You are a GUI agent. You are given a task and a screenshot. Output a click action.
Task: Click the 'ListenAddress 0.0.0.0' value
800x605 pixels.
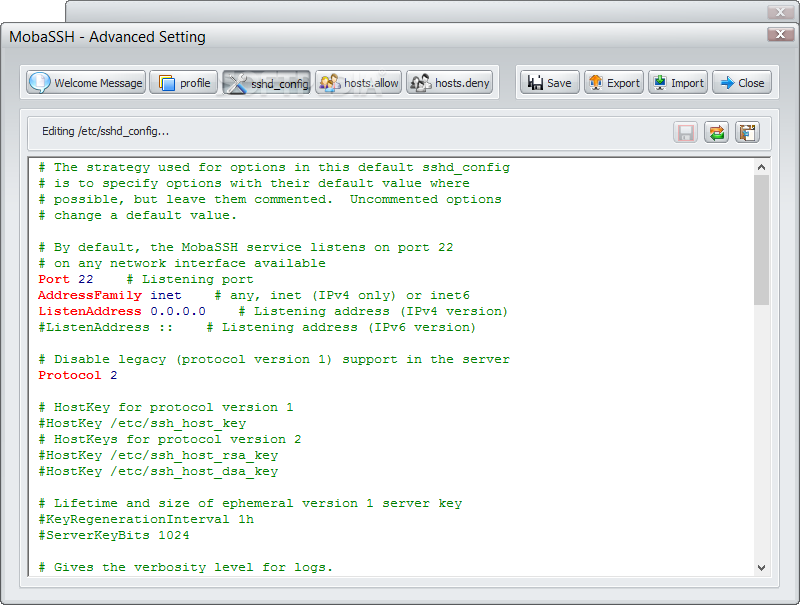tap(178, 311)
